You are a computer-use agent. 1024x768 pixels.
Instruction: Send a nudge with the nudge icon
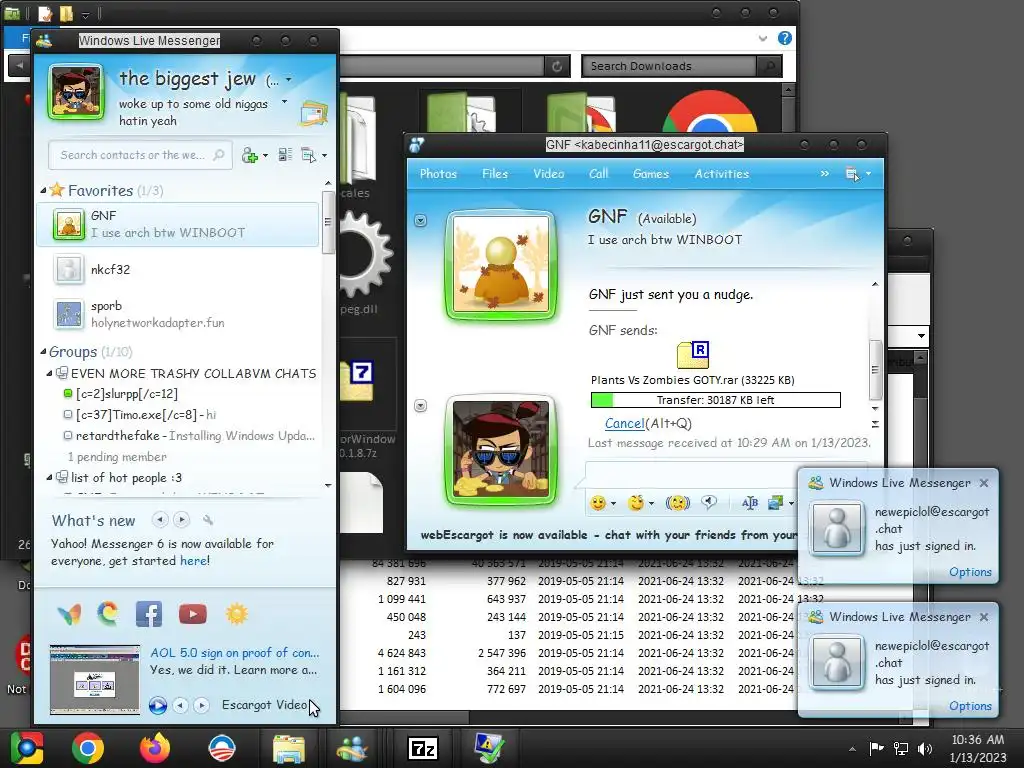pyautogui.click(x=677, y=502)
